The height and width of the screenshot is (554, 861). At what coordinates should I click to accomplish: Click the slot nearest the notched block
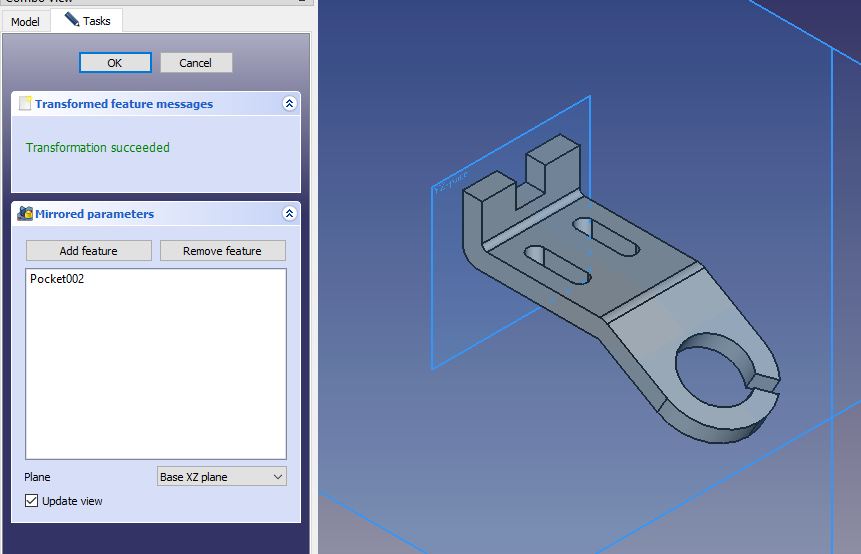(x=607, y=239)
